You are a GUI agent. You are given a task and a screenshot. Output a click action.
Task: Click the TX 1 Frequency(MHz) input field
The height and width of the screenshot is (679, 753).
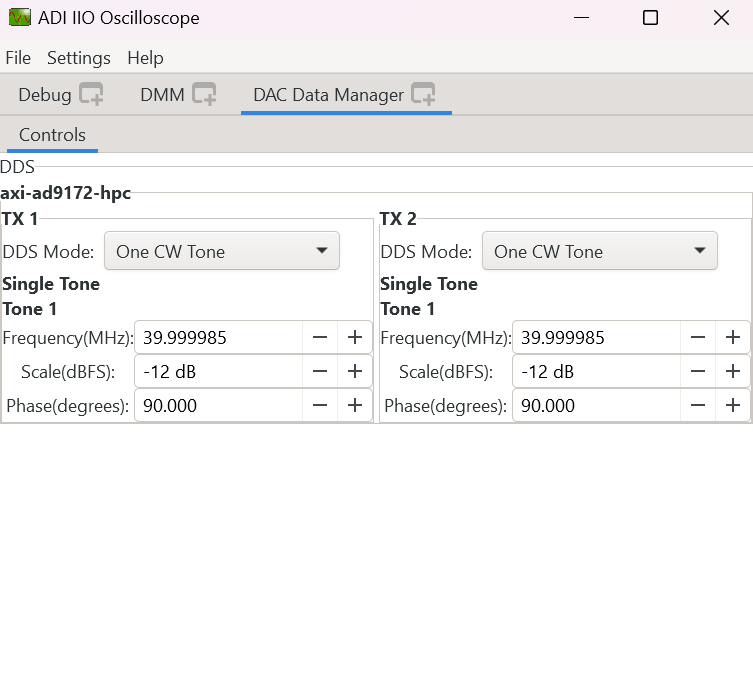[x=218, y=338]
